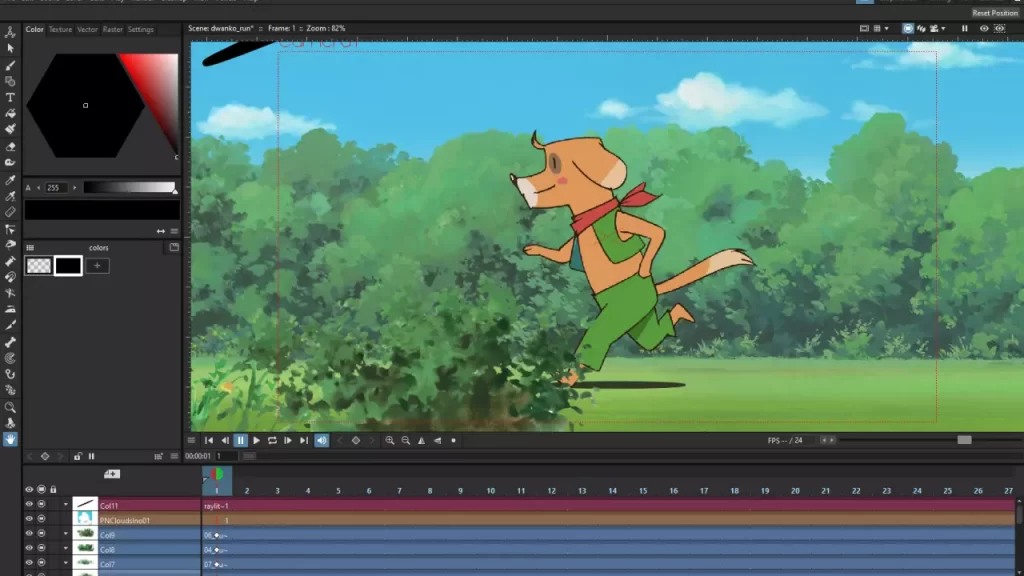The height and width of the screenshot is (576, 1024).
Task: Click the flip vertically icon in viewer bar
Action: pyautogui.click(x=438, y=441)
